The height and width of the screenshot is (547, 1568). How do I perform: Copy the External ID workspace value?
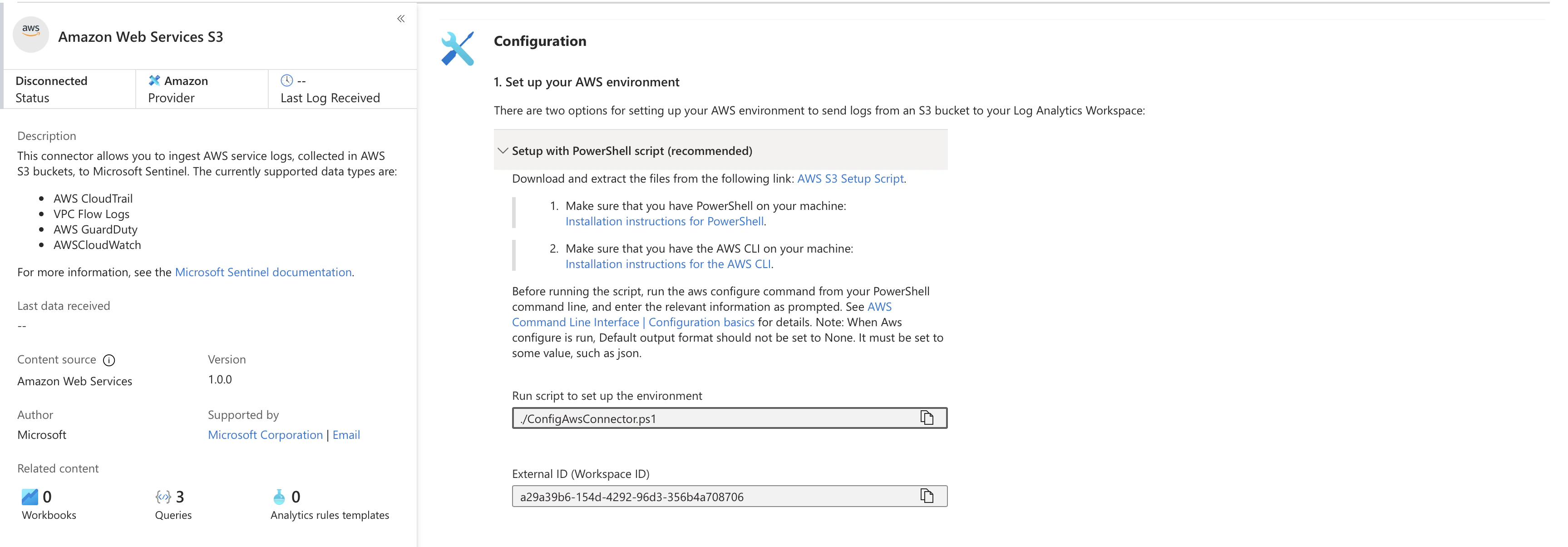(x=927, y=496)
